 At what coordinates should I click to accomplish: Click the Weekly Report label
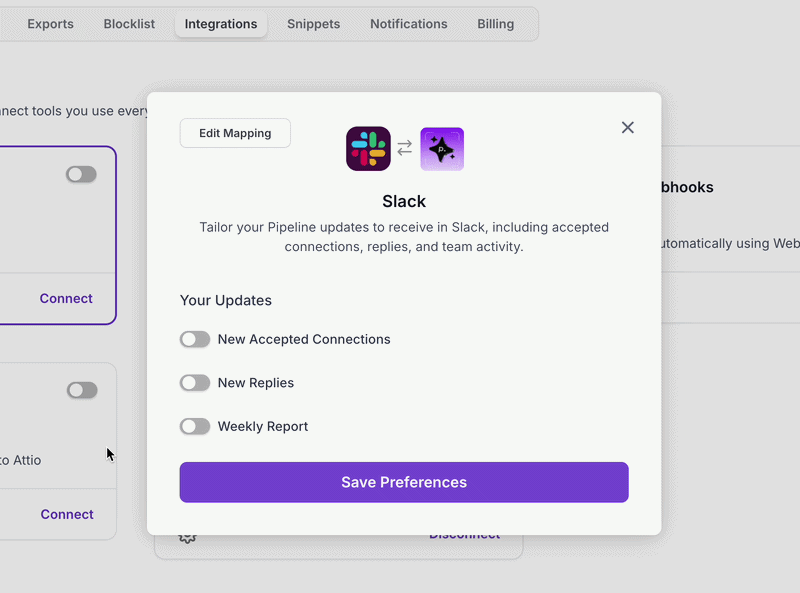pyautogui.click(x=263, y=427)
